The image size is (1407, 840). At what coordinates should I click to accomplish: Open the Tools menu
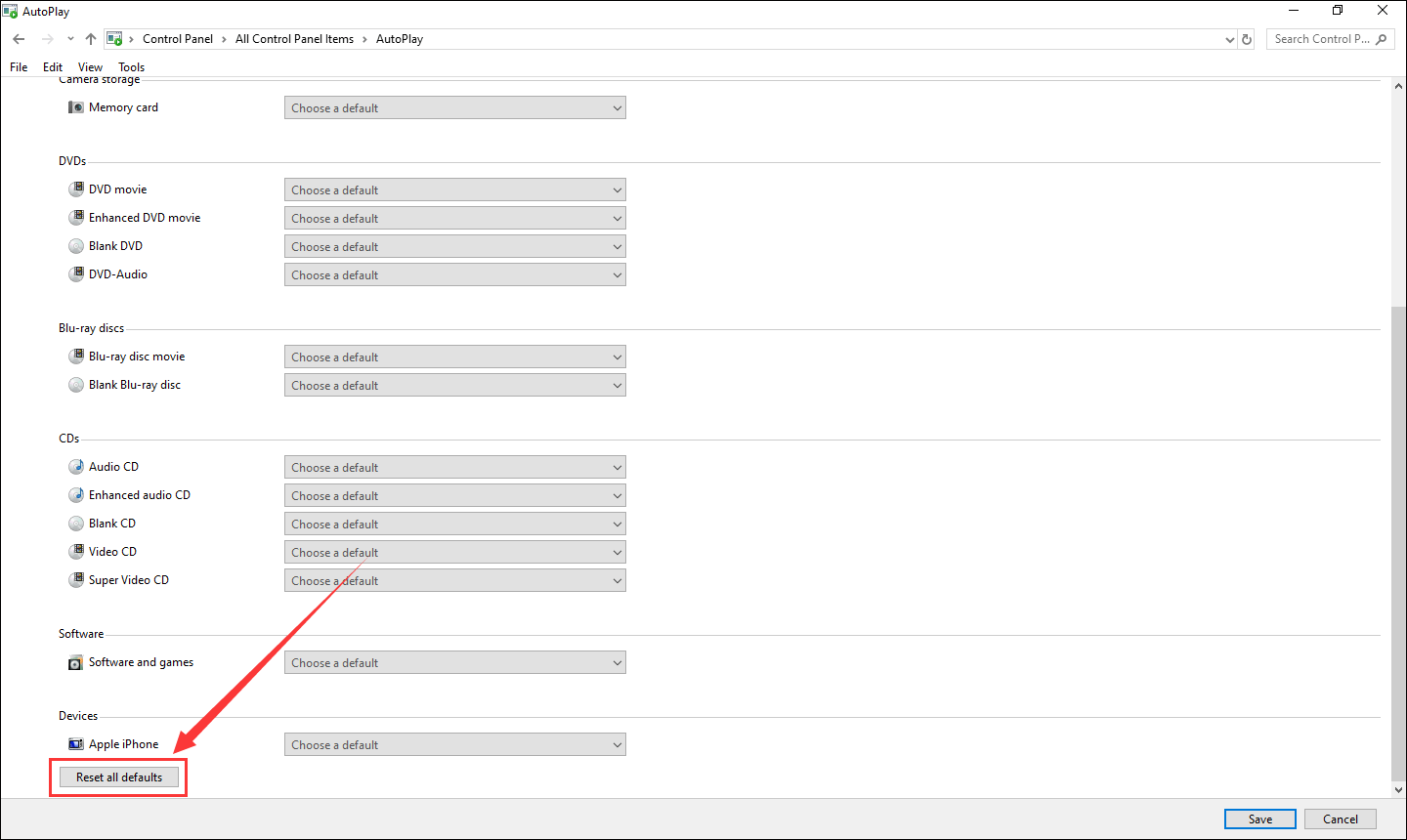132,67
